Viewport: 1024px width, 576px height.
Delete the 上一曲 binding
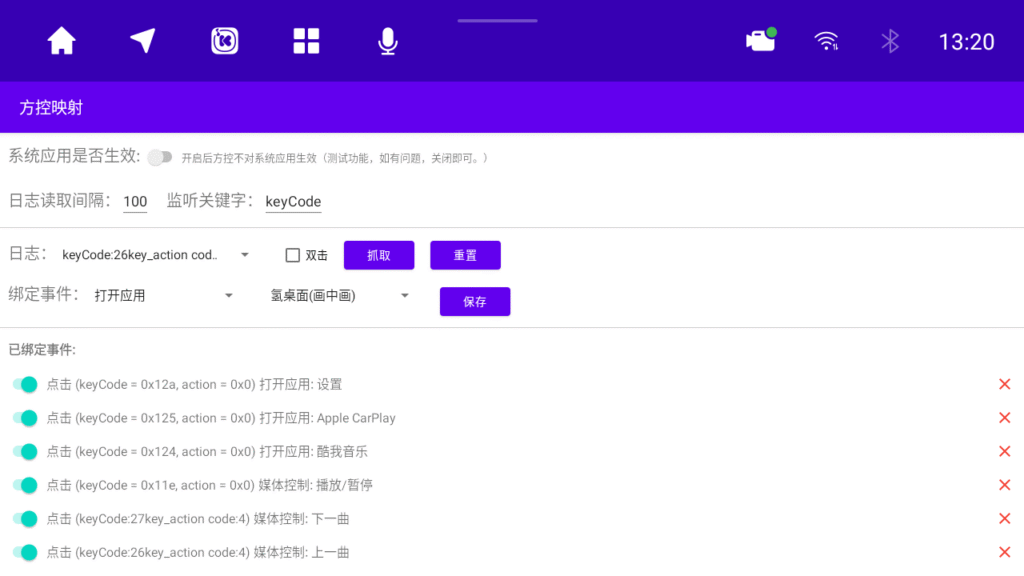tap(1004, 552)
